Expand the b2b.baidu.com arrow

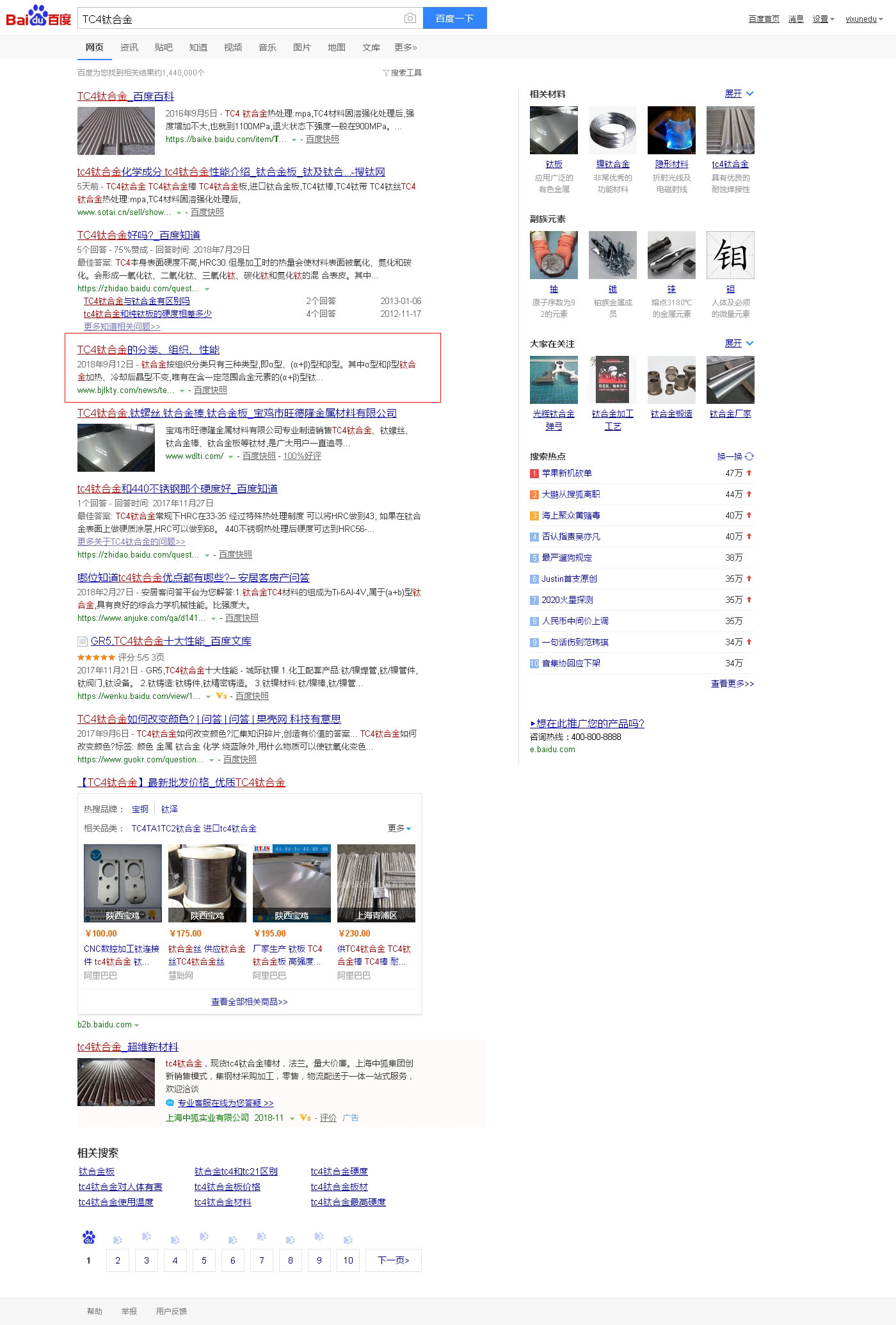tap(136, 1025)
